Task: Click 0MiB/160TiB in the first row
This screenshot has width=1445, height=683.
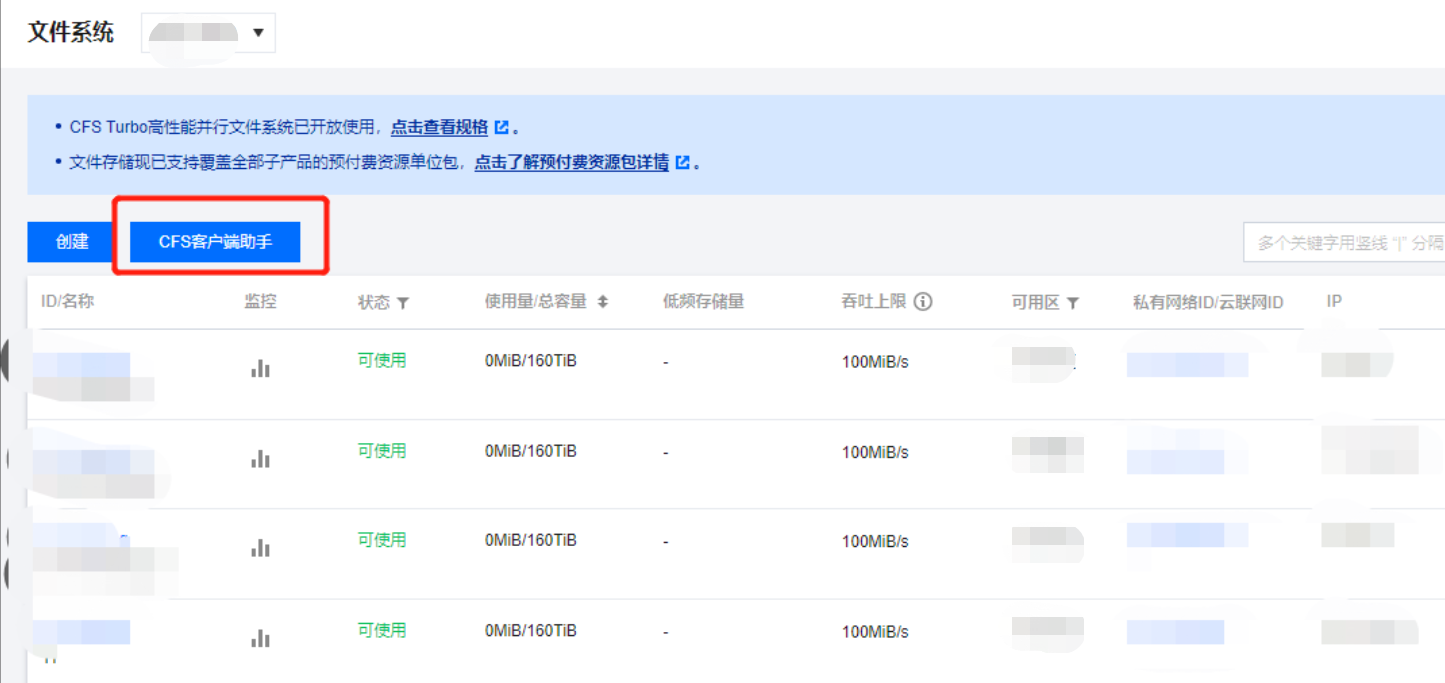Action: point(531,361)
